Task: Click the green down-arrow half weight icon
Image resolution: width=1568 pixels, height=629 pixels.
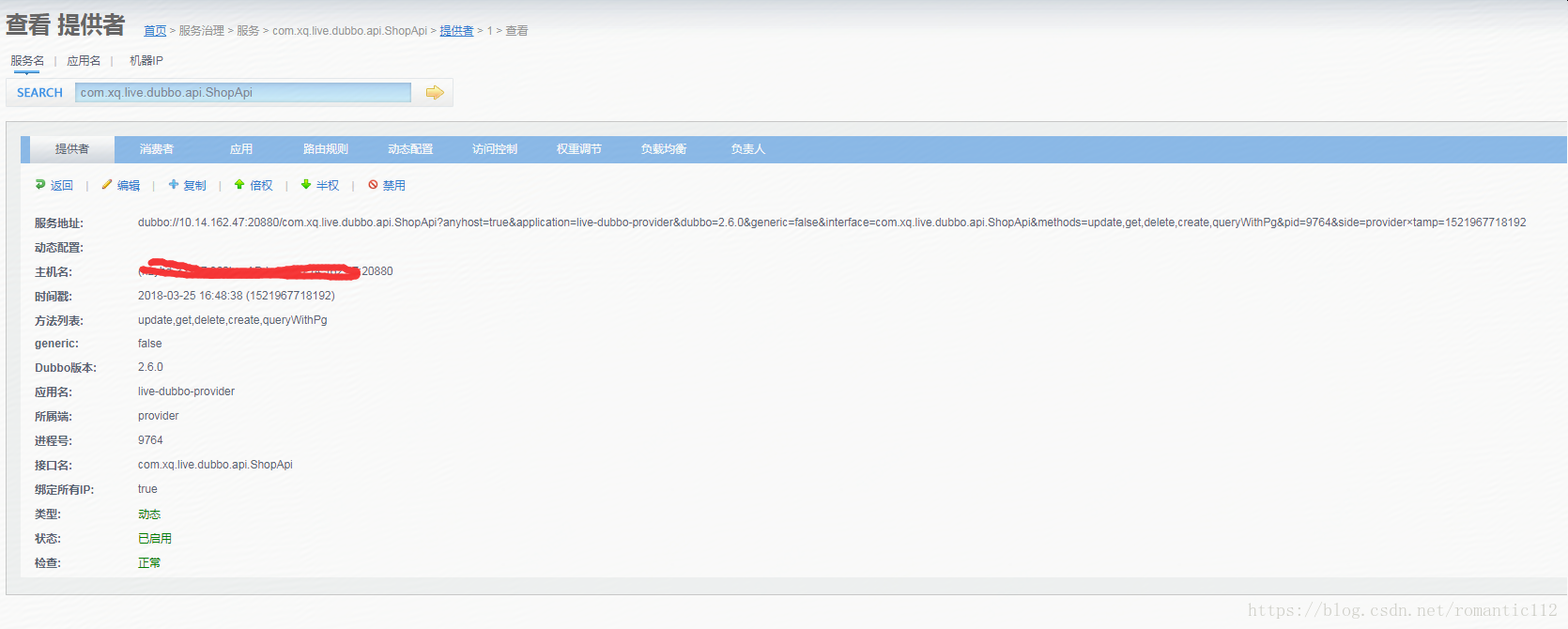Action: coord(306,185)
